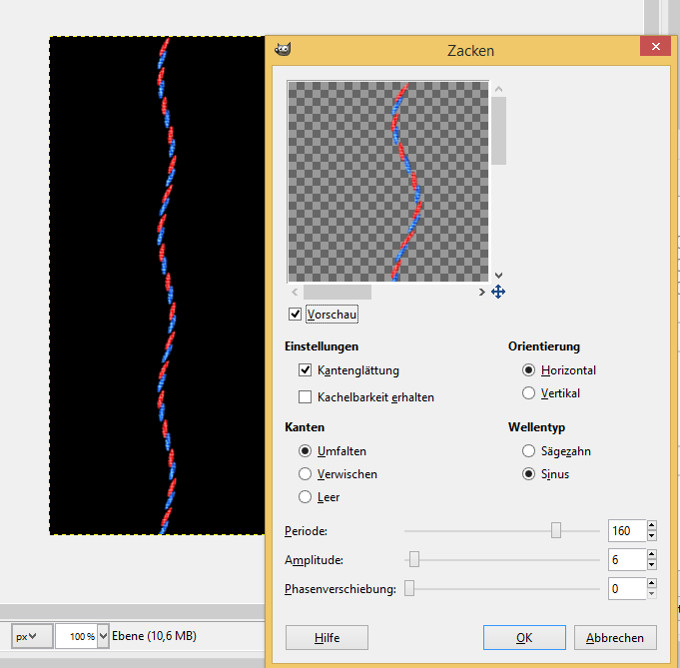This screenshot has width=680, height=668.
Task: Increase Periode with up arrow
Action: point(651,525)
